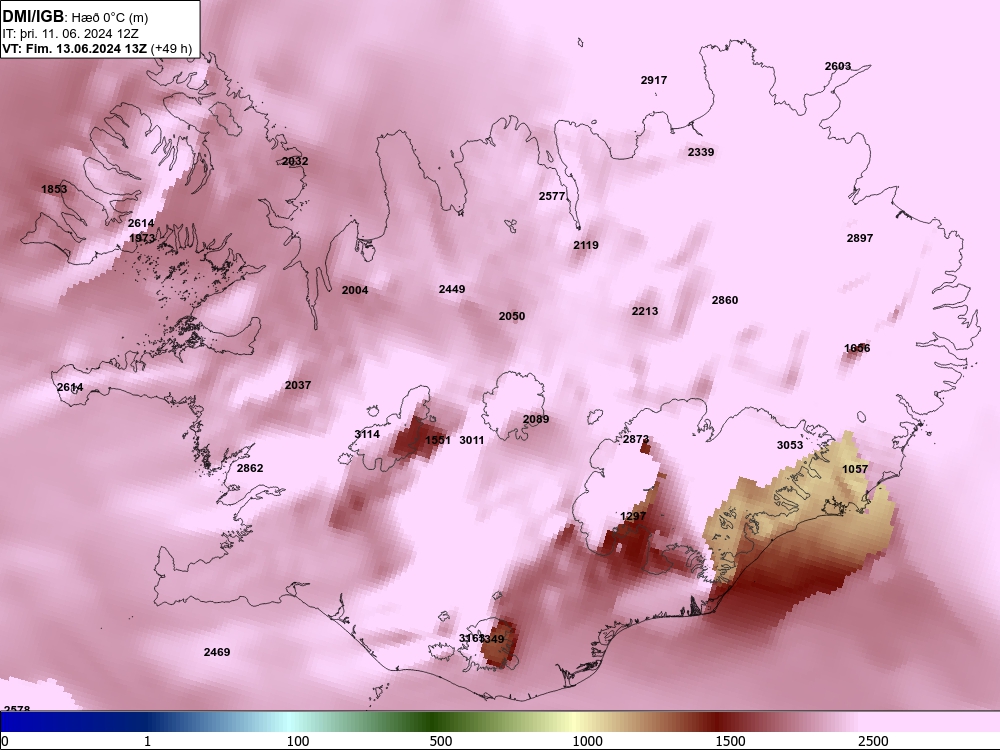Pick the 2032 height label
The height and width of the screenshot is (750, 1000).
pos(295,161)
